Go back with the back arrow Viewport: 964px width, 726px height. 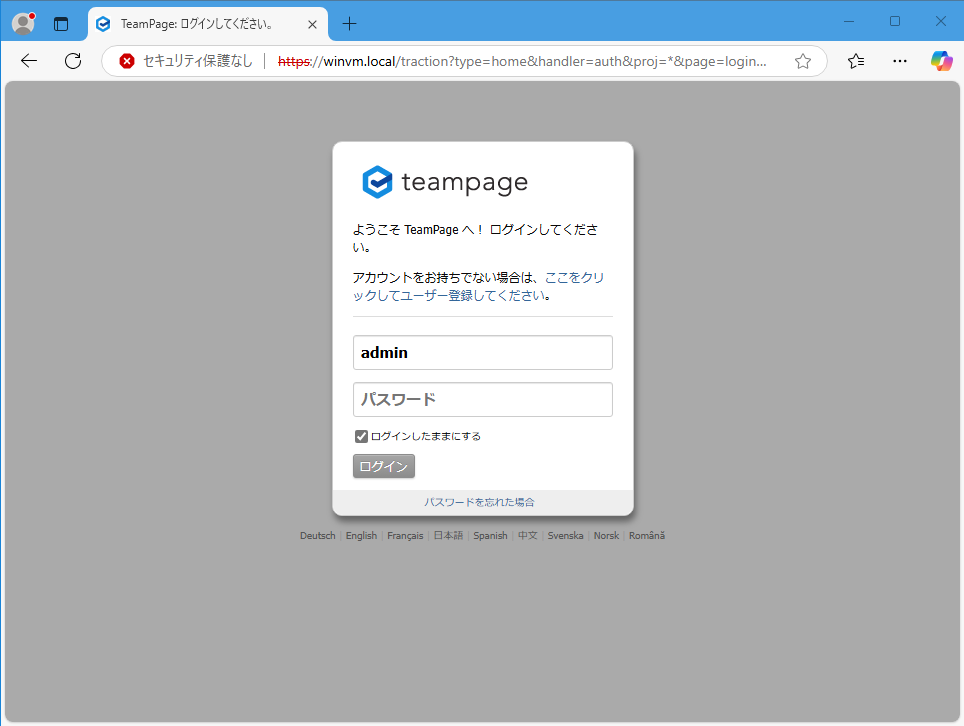tap(29, 61)
